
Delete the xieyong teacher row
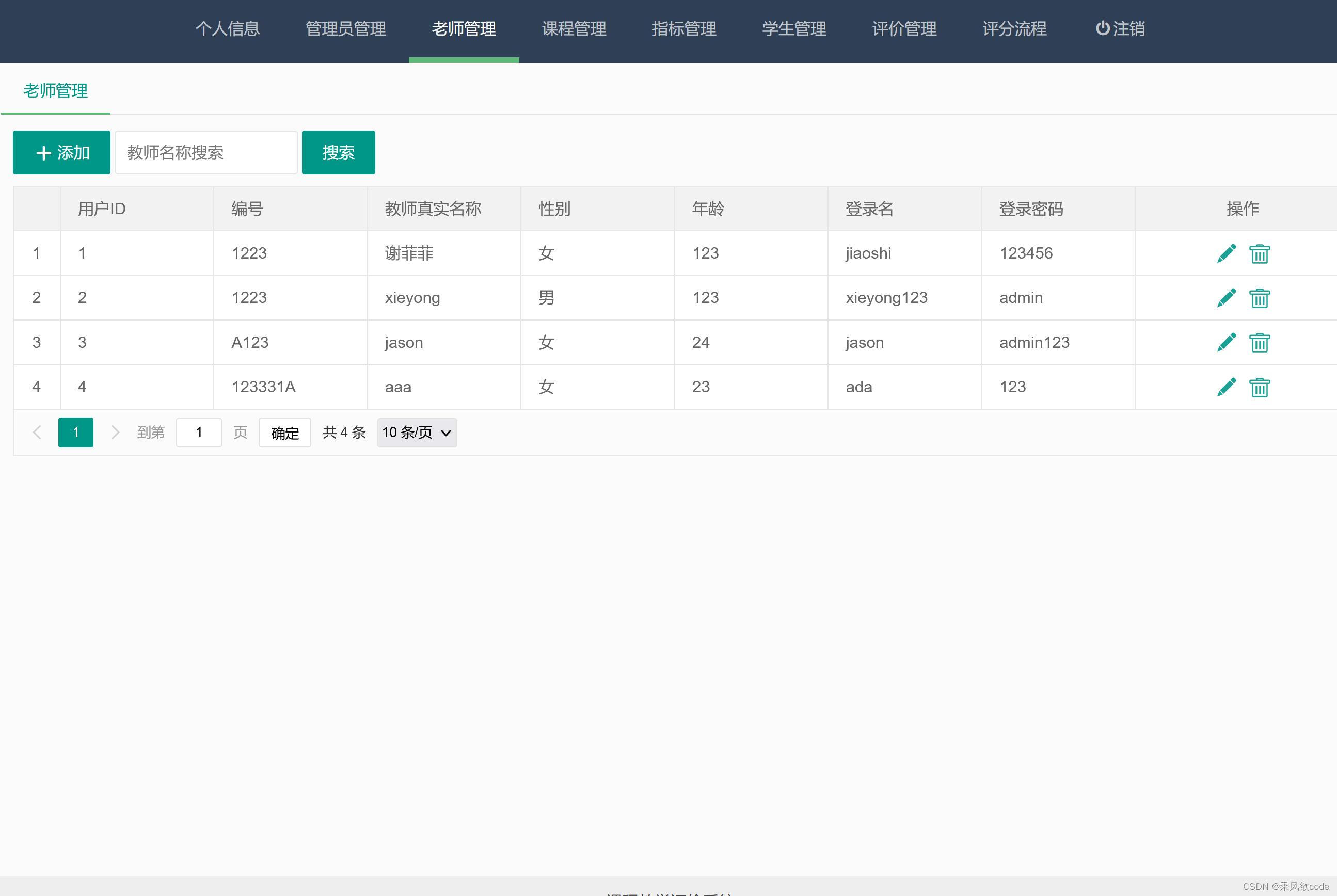1260,298
